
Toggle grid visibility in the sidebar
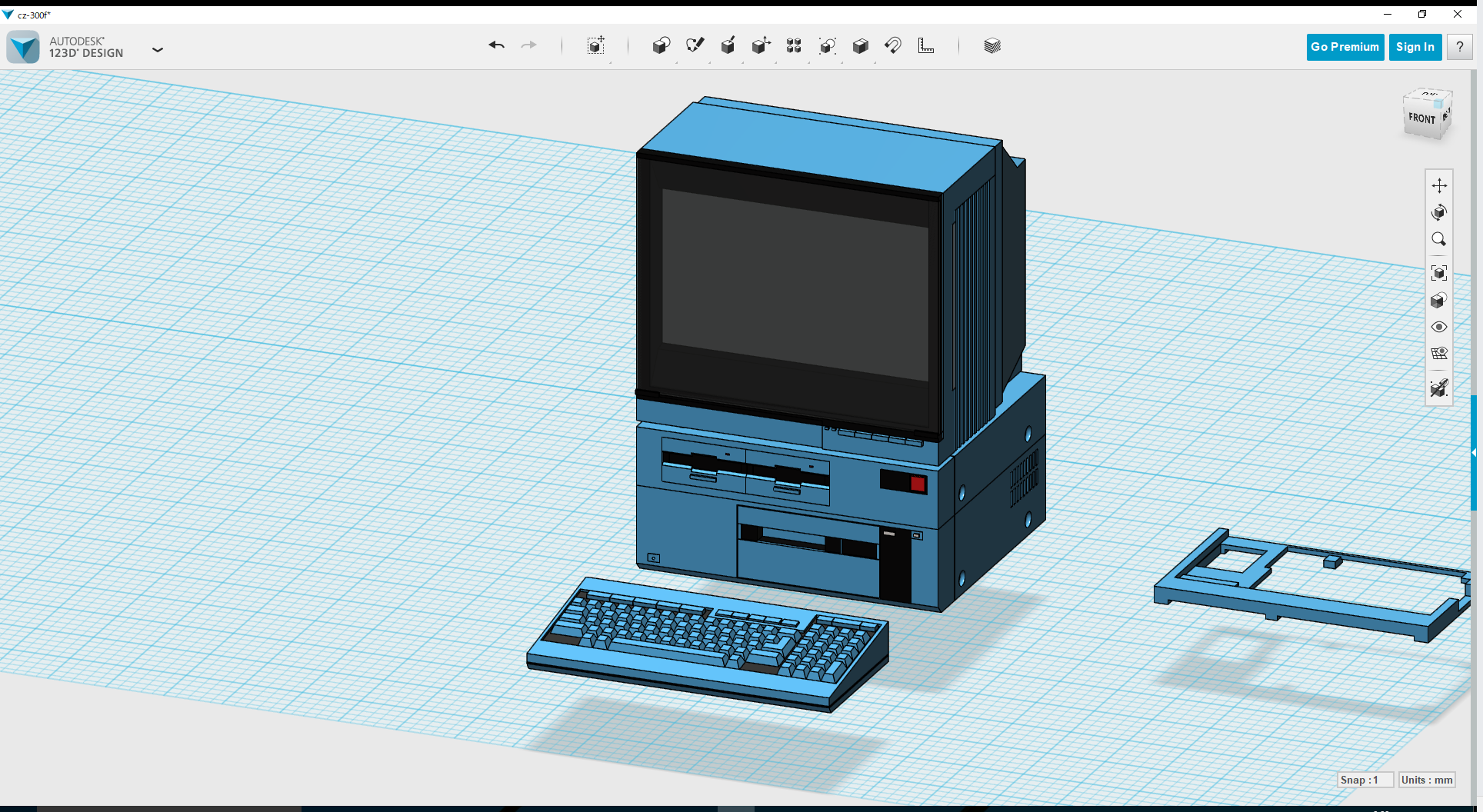(x=1439, y=353)
